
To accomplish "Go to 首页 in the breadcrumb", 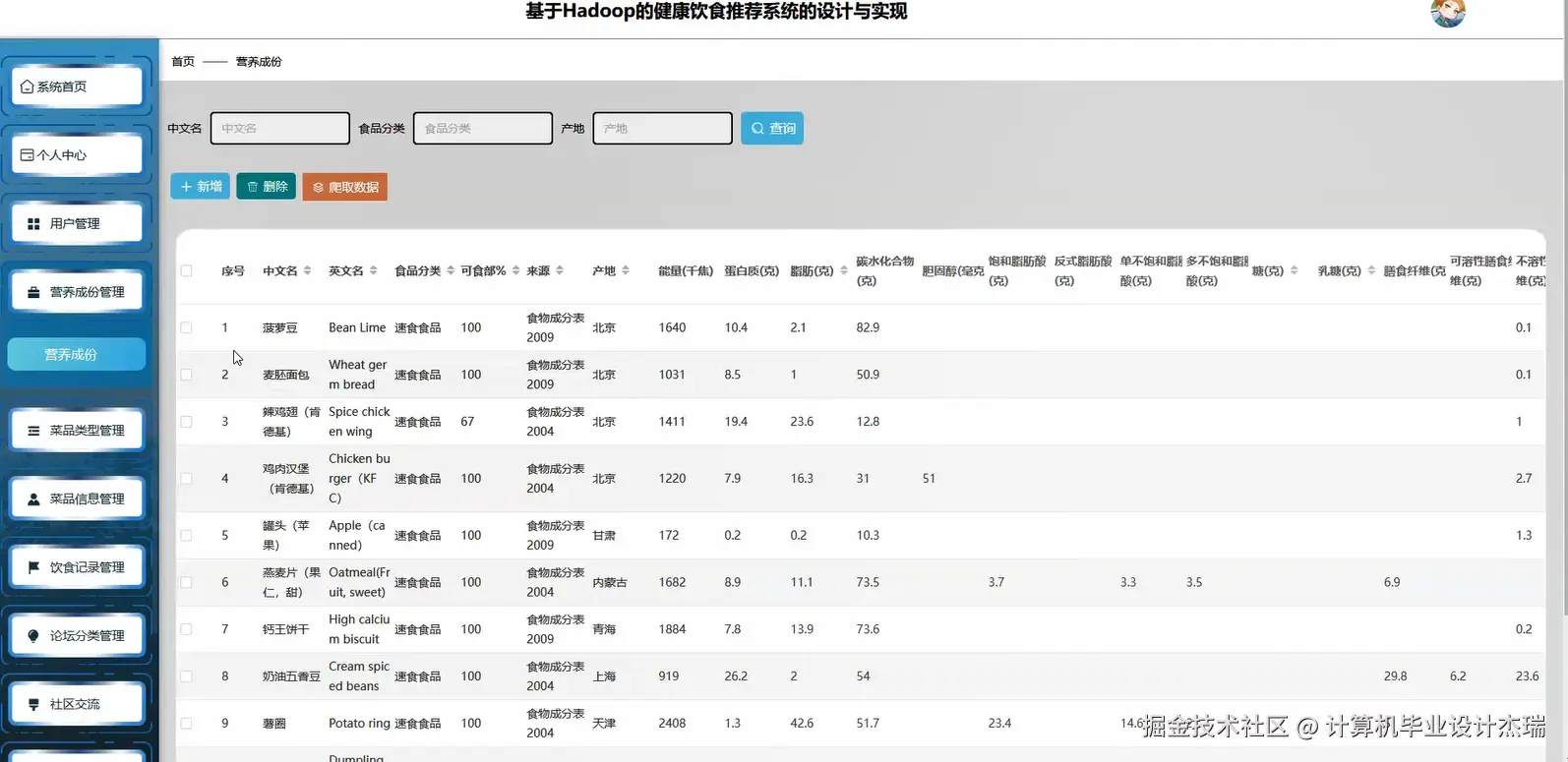I will pyautogui.click(x=183, y=61).
